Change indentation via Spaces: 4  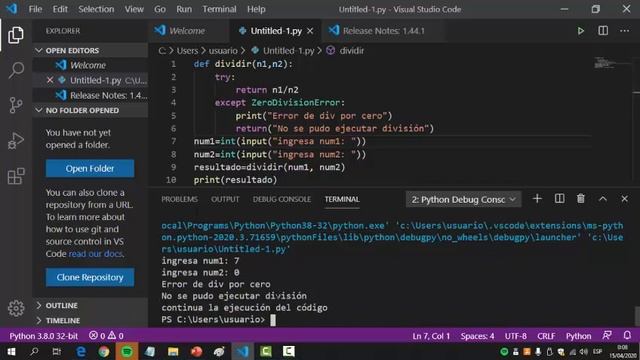(477, 336)
